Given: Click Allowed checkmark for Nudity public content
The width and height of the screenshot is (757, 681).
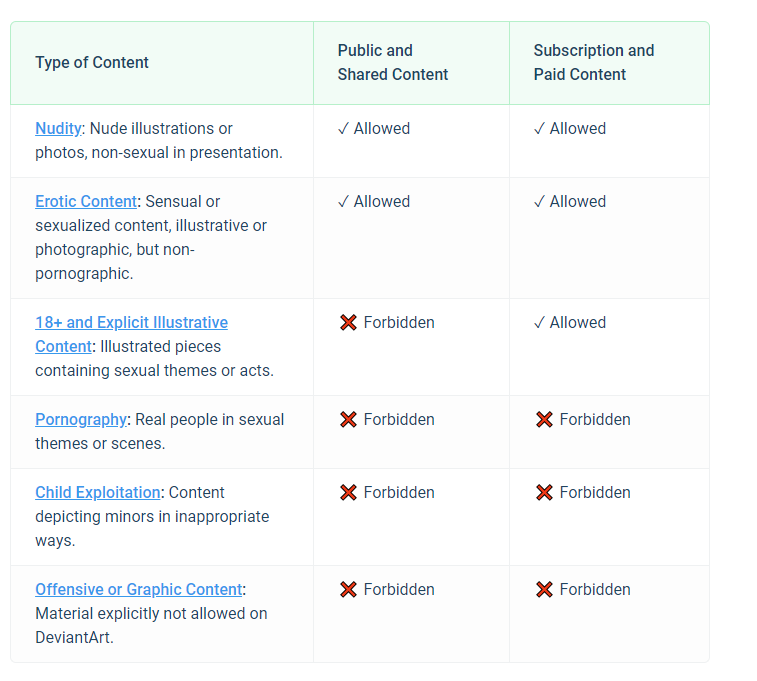Looking at the screenshot, I should [343, 129].
